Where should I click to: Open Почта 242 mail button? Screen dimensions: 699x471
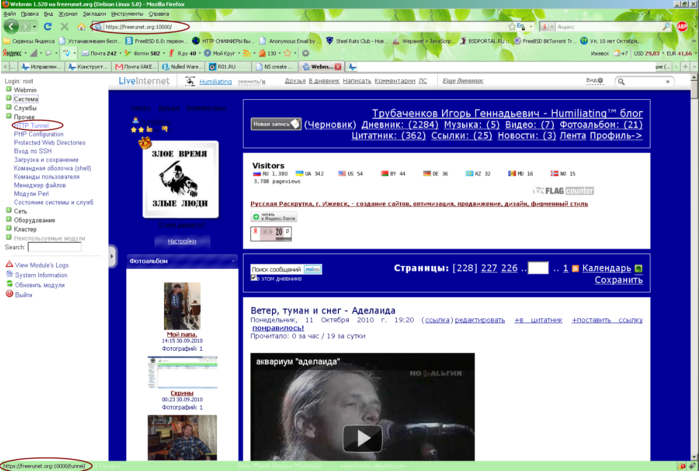99,53
